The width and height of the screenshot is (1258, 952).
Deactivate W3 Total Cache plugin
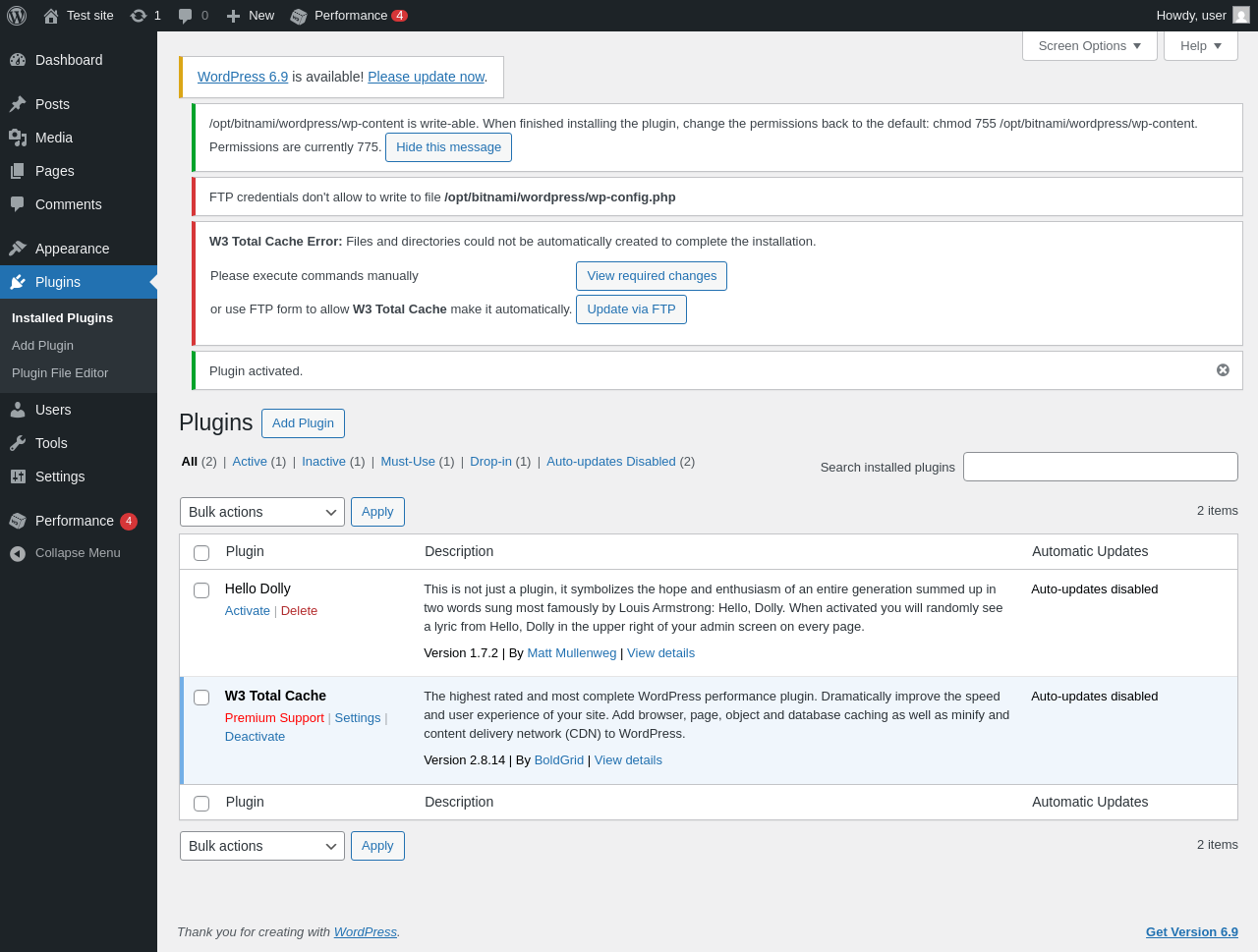tap(255, 737)
